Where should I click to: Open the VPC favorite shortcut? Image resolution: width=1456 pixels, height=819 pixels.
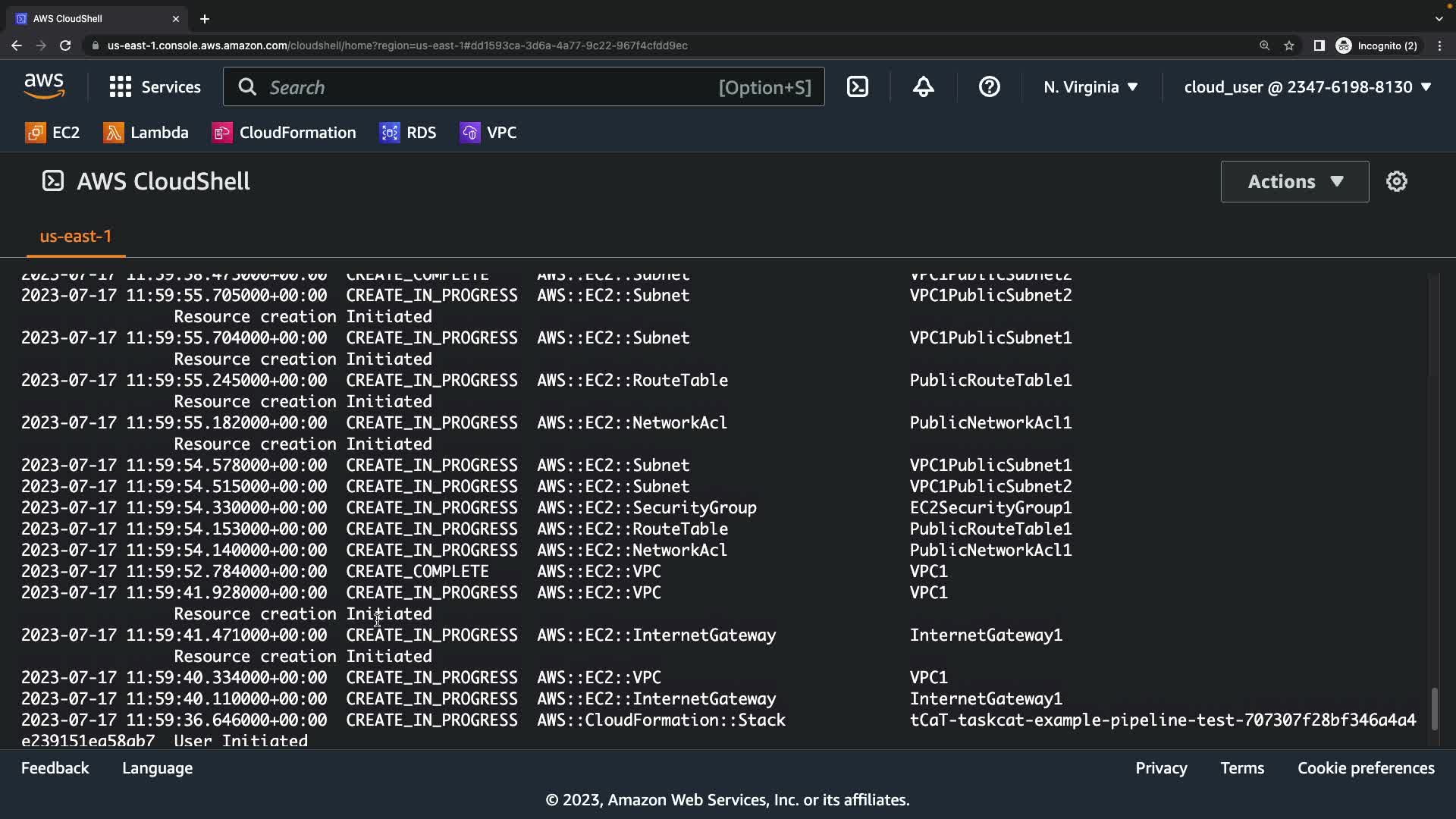[488, 133]
